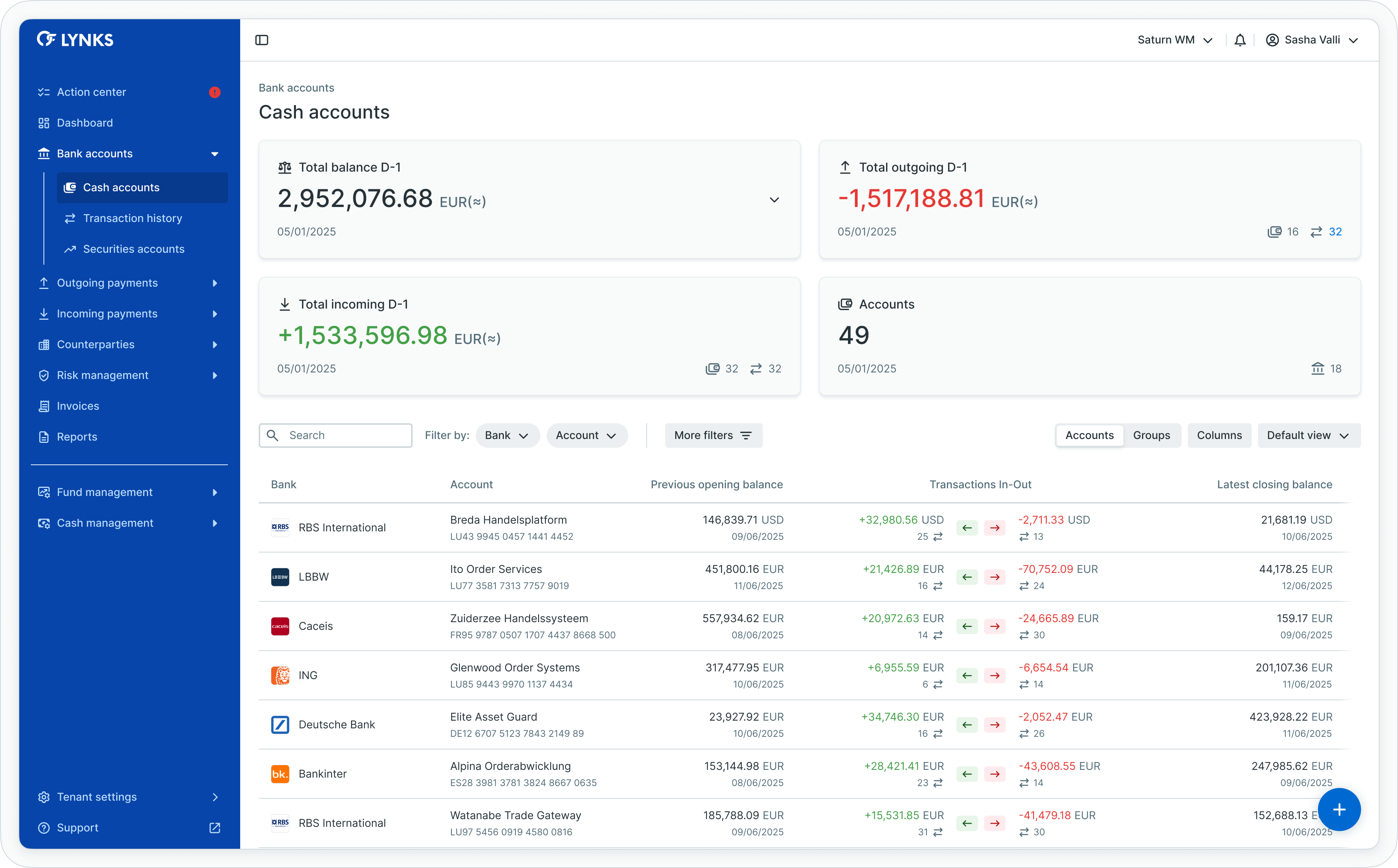Open the Support external link icon
1398x868 pixels.
[215, 828]
